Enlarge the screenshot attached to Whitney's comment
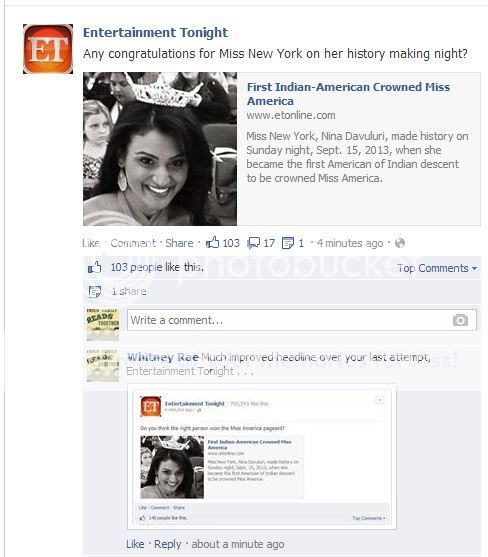 click(x=262, y=456)
